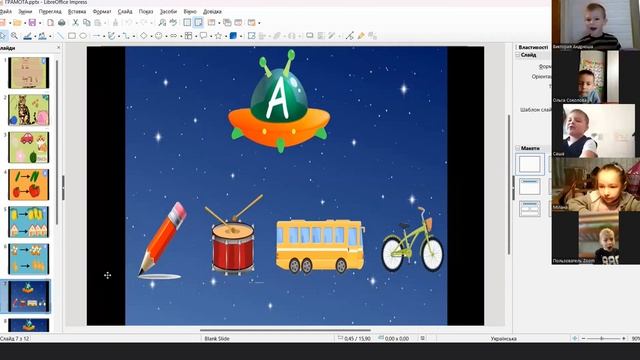The height and width of the screenshot is (360, 640).
Task: Open the Формат menu
Action: tap(102, 11)
